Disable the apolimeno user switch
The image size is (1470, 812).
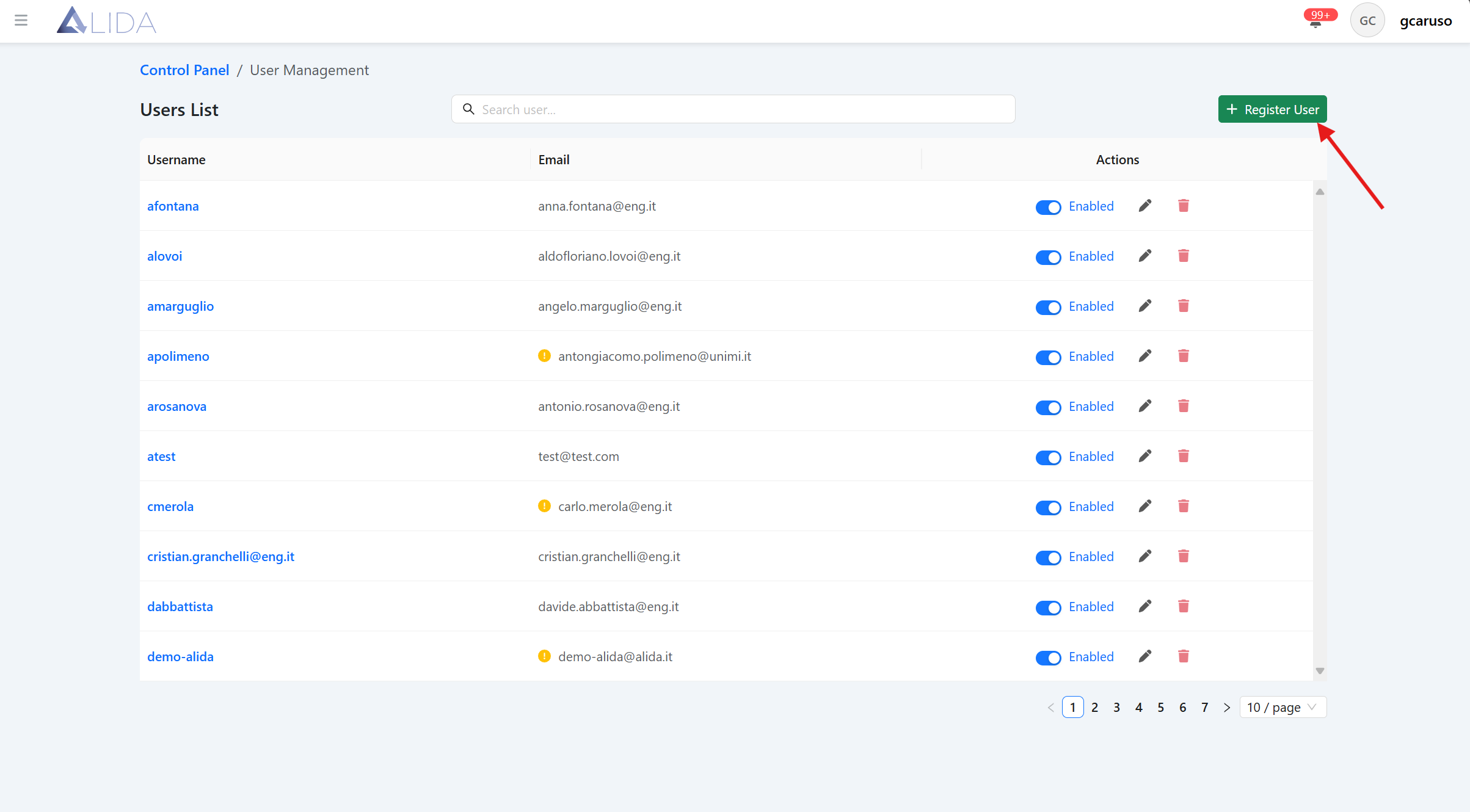1049,358
